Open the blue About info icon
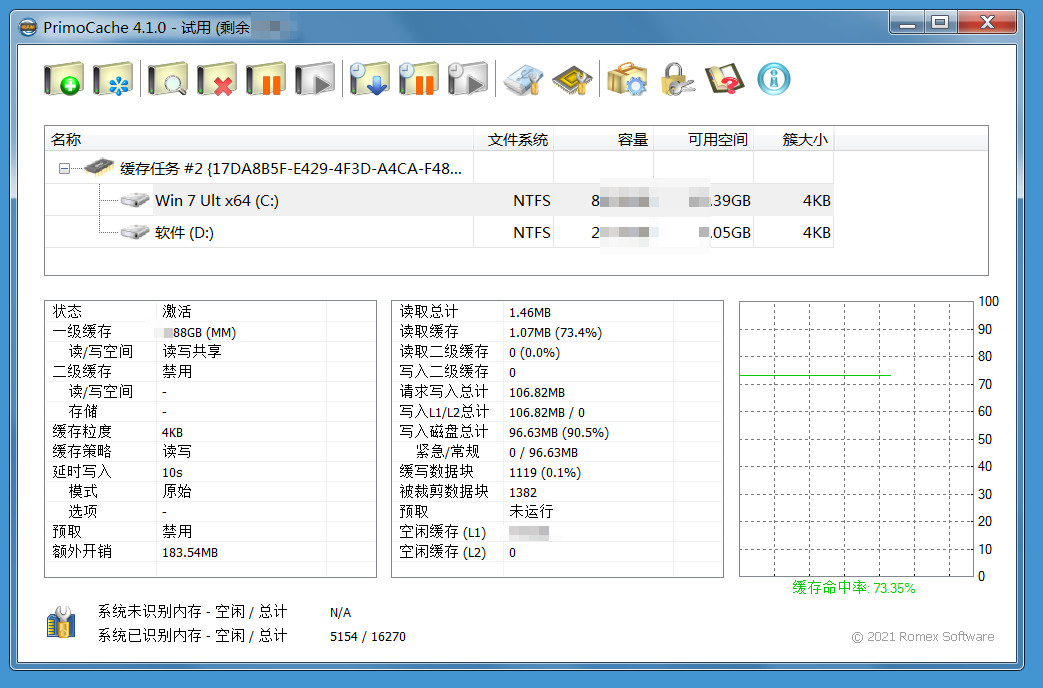1043x688 pixels. pyautogui.click(x=774, y=79)
